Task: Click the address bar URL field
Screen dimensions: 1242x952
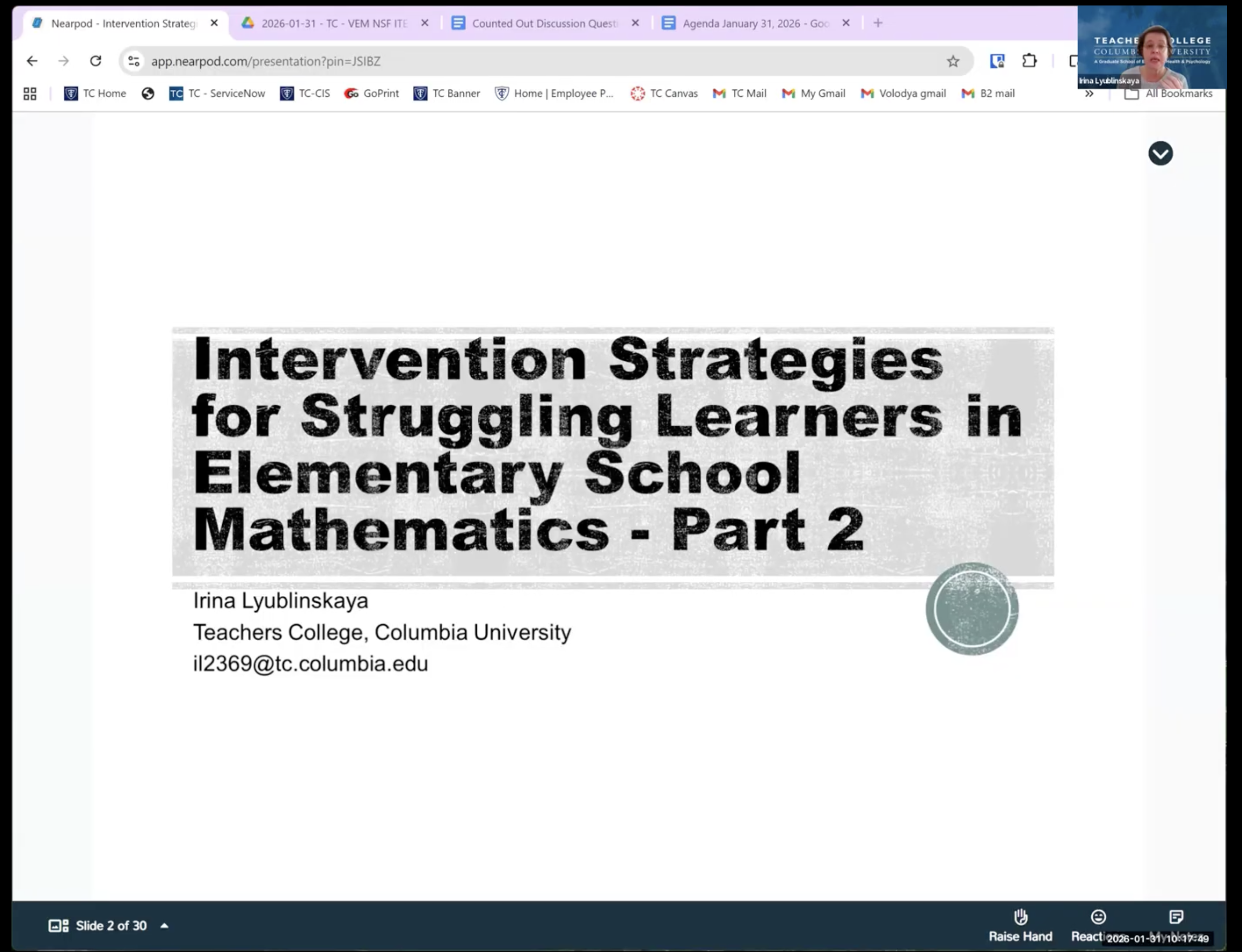Action: pos(510,61)
